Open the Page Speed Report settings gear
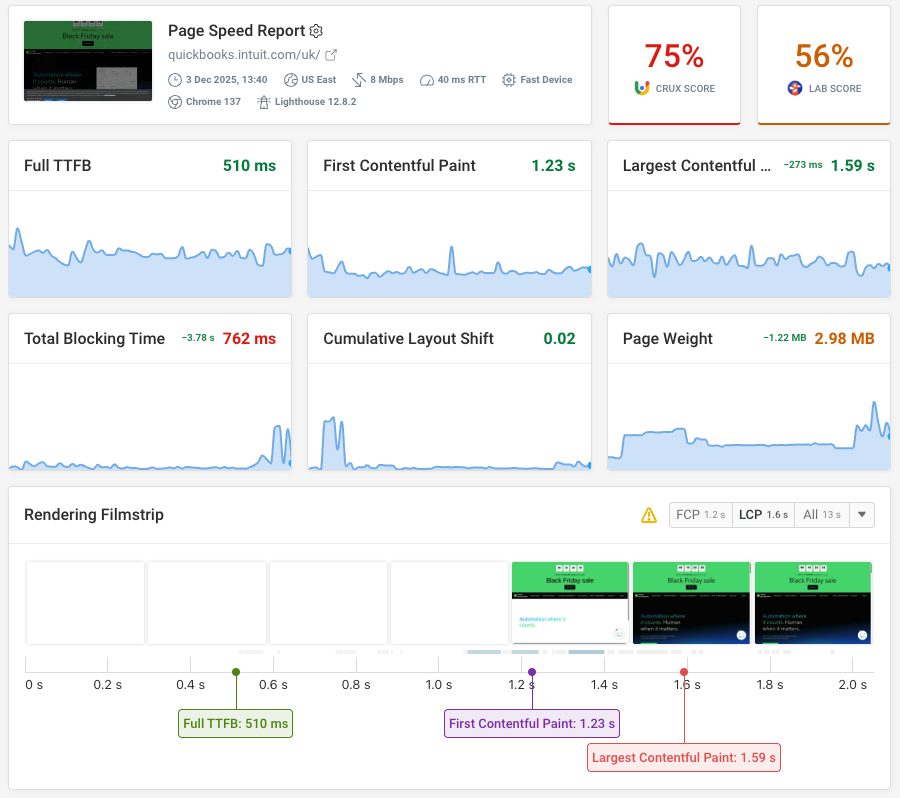The image size is (900, 798). click(x=316, y=31)
